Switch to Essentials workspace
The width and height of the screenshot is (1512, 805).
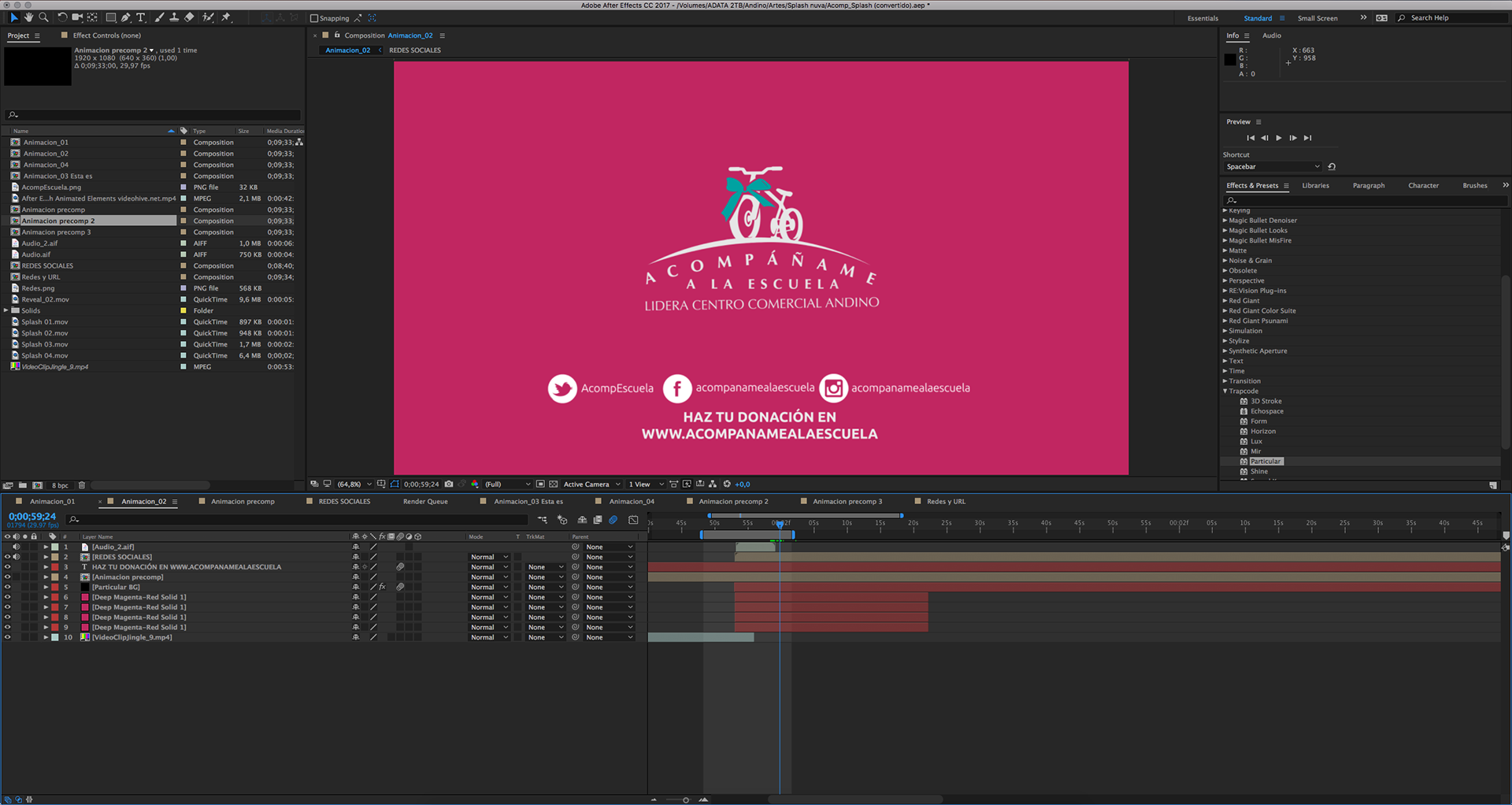(x=1203, y=18)
